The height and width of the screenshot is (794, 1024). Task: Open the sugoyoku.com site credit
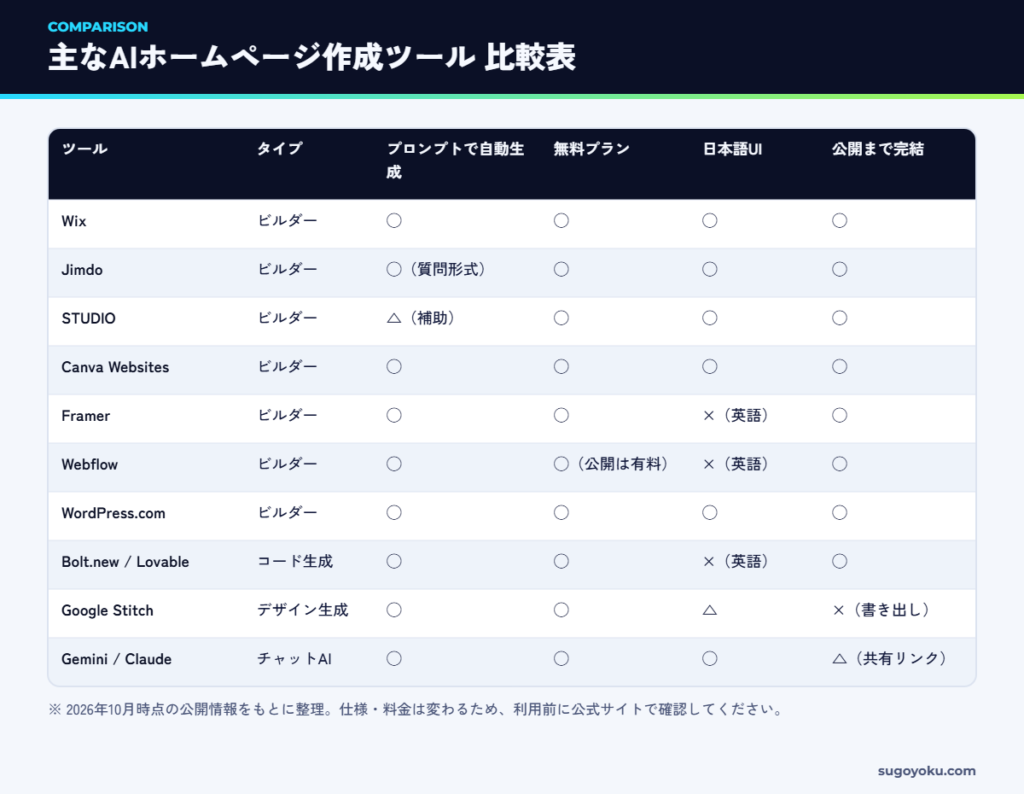click(927, 770)
